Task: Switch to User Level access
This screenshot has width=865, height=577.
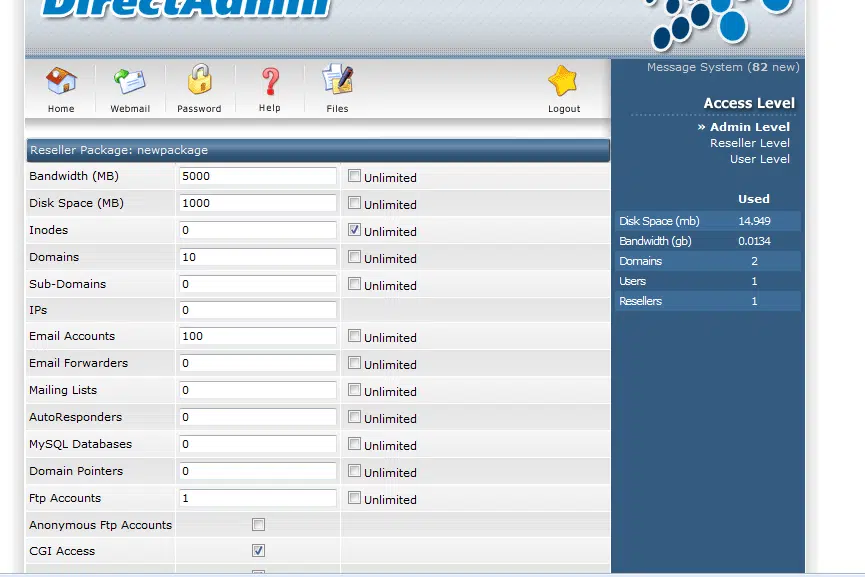Action: (x=760, y=159)
